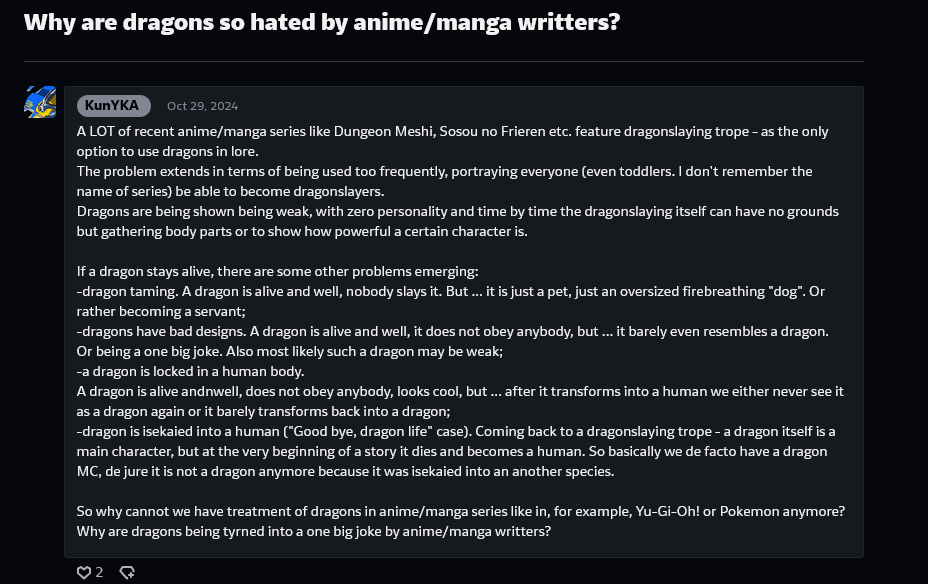Image resolution: width=928 pixels, height=584 pixels.
Task: Click '-a dragon is locked in a human body.'
Action: (x=190, y=372)
